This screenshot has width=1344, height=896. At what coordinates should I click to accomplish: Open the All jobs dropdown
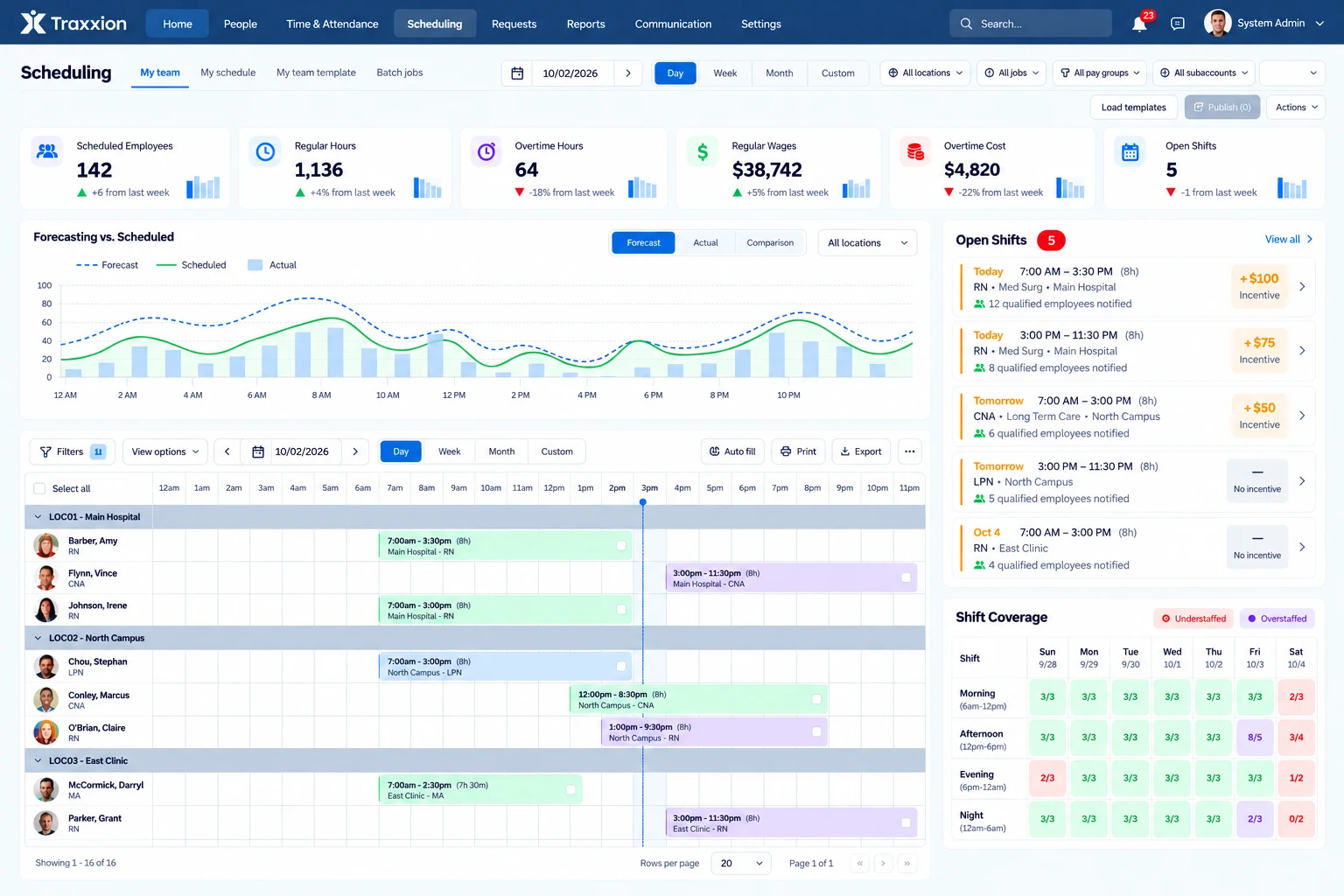(x=1011, y=73)
